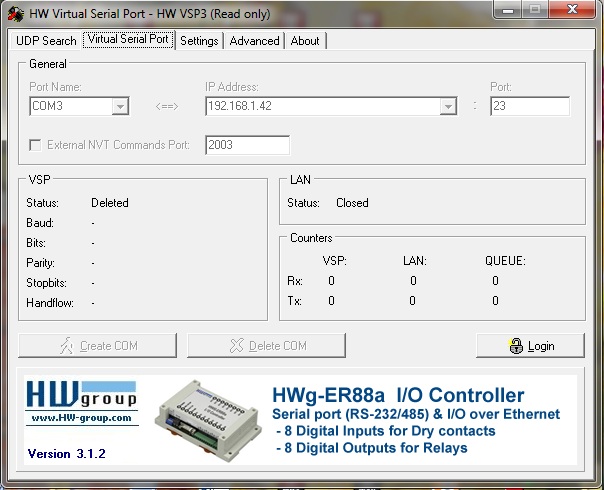Close the HW Virtual Serial Port window
604x490 pixels.
point(572,10)
